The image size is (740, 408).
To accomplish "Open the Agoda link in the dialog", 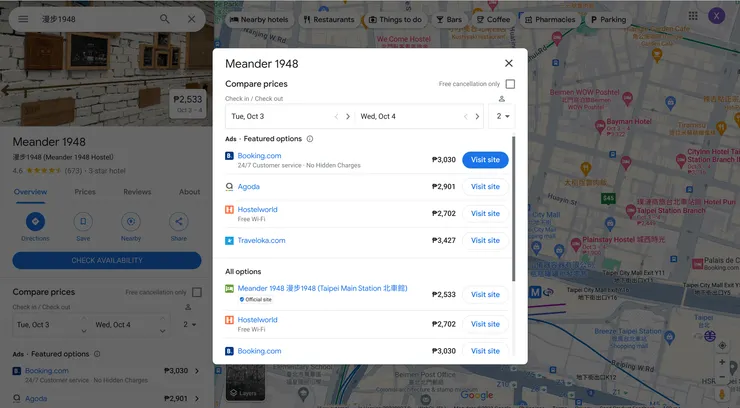I will pyautogui.click(x=249, y=187).
